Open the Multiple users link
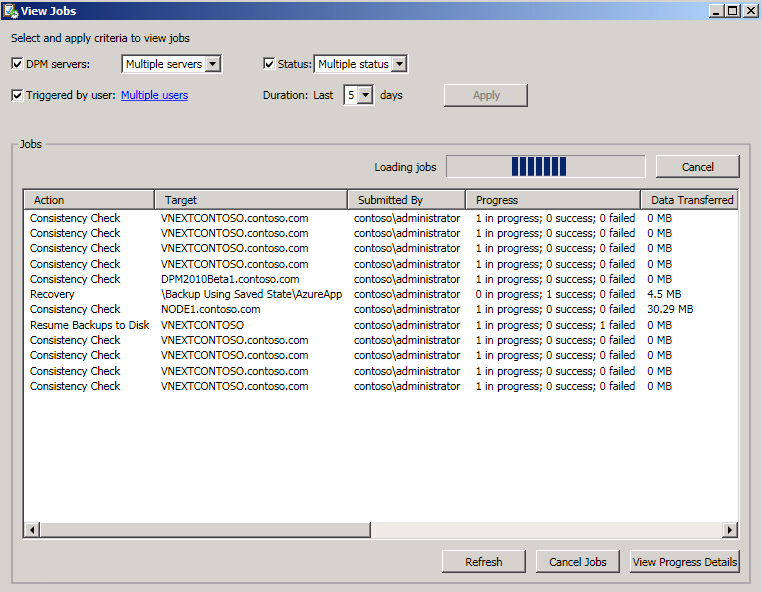762x592 pixels. click(x=155, y=95)
